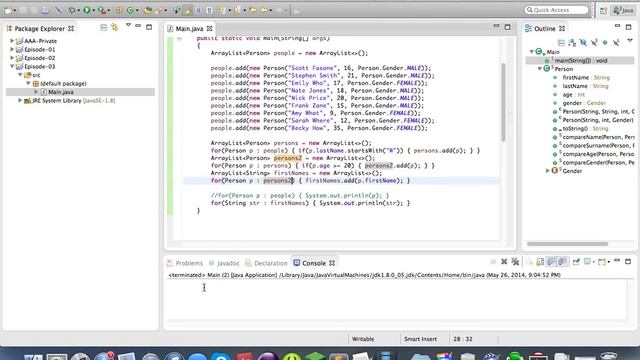Viewport: 640px width, 360px height.
Task: Expand the Episode-02 project
Action: tap(12, 58)
